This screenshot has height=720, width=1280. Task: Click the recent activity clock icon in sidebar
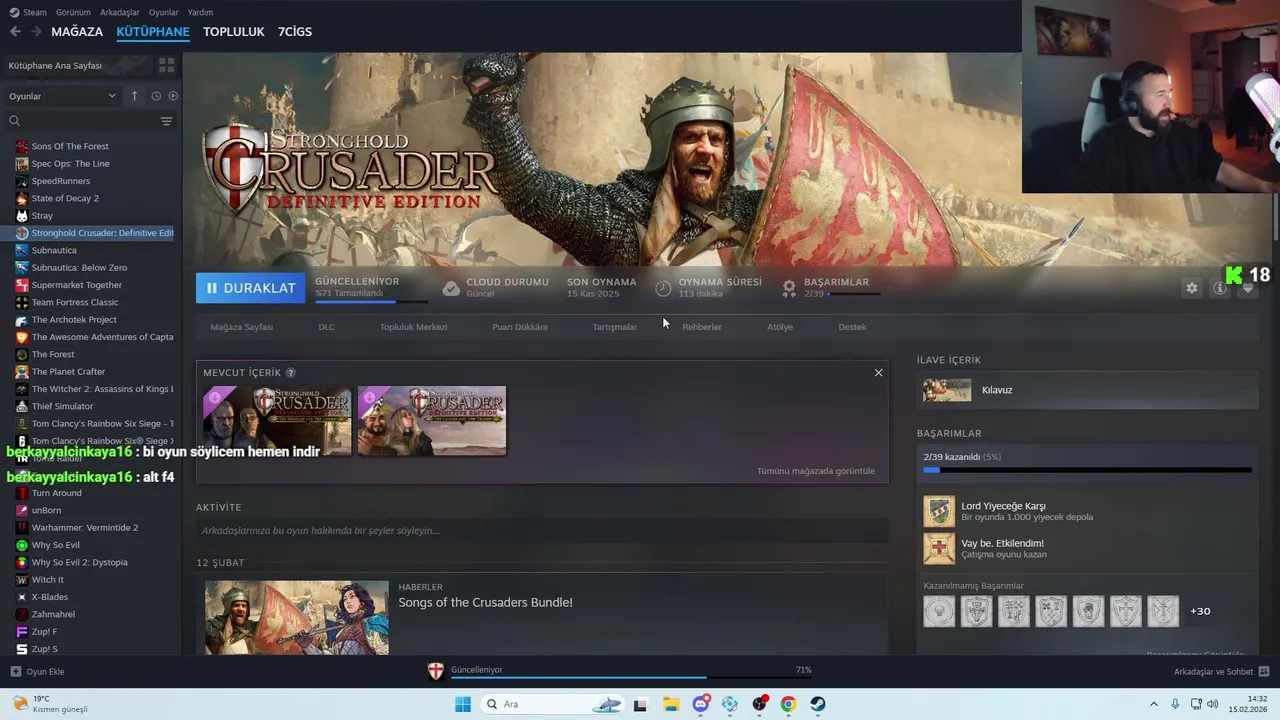156,96
